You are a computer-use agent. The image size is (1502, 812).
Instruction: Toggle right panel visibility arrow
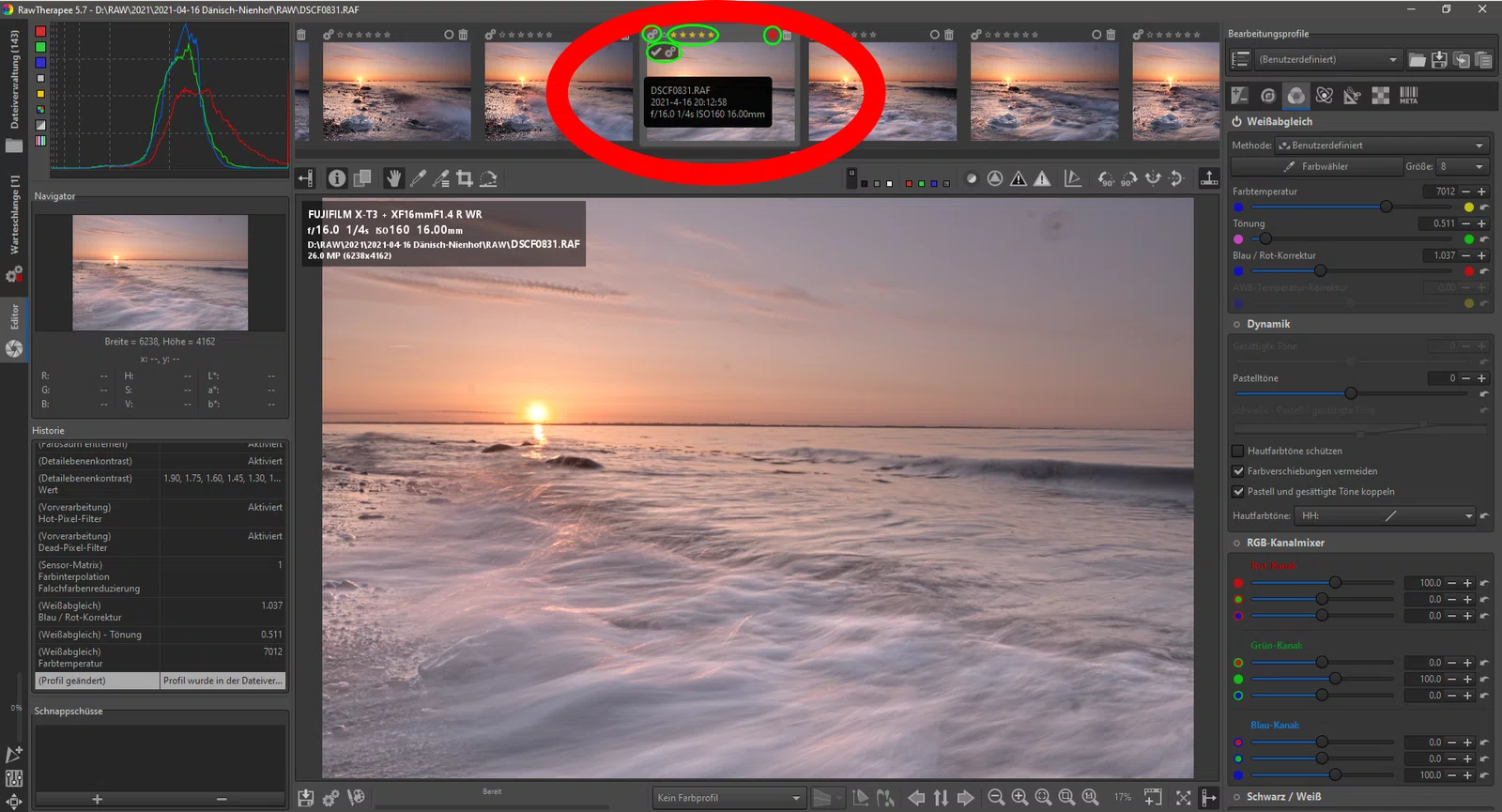pos(1209,798)
